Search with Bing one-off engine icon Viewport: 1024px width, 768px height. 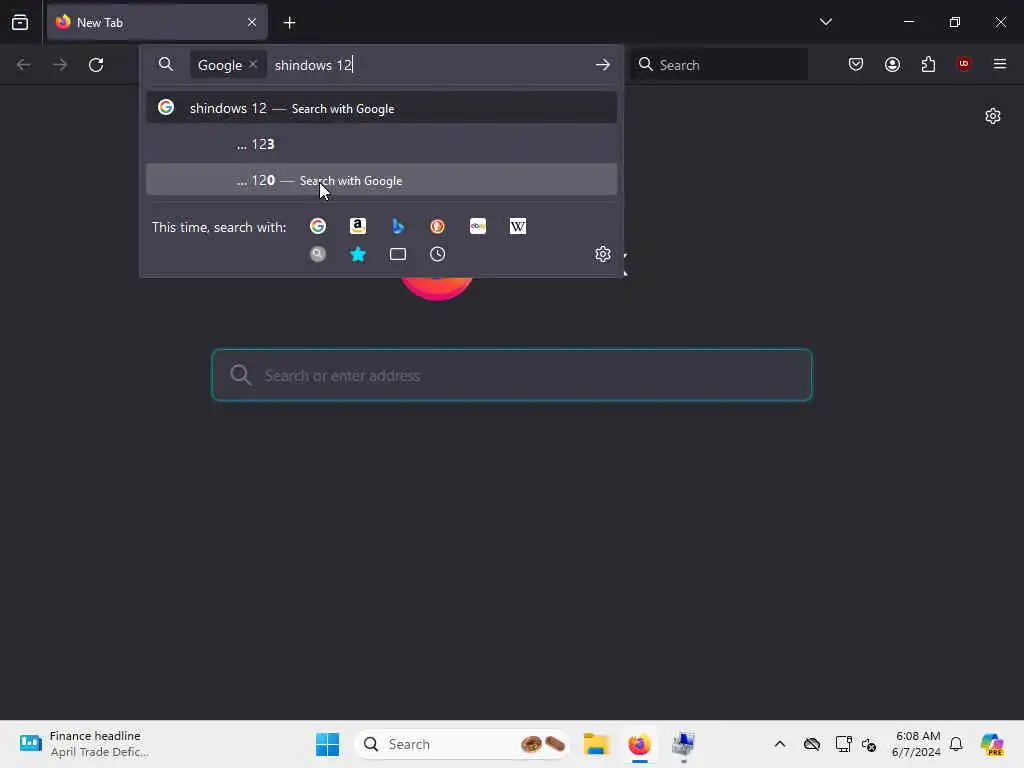click(x=398, y=226)
